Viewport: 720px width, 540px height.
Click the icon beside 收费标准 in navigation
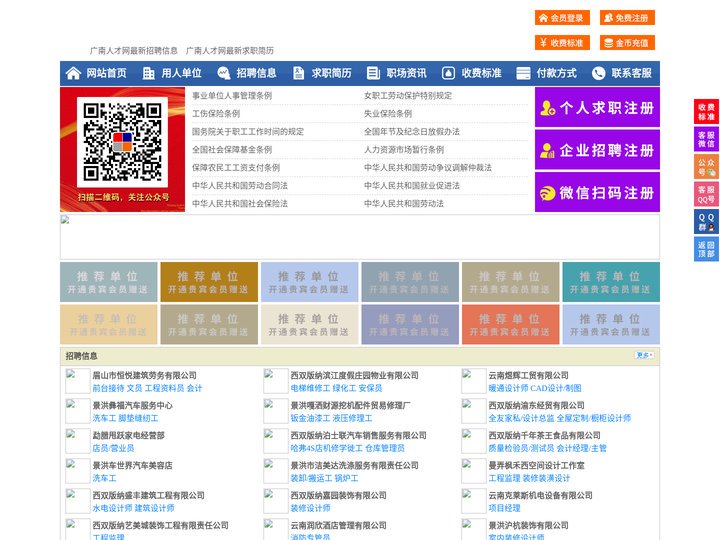448,73
